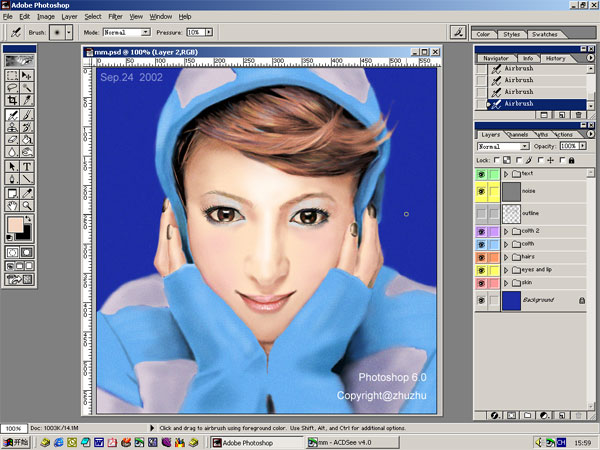Screen dimensions: 600x450
Task: Select the Zoom tool
Action: click(x=26, y=205)
